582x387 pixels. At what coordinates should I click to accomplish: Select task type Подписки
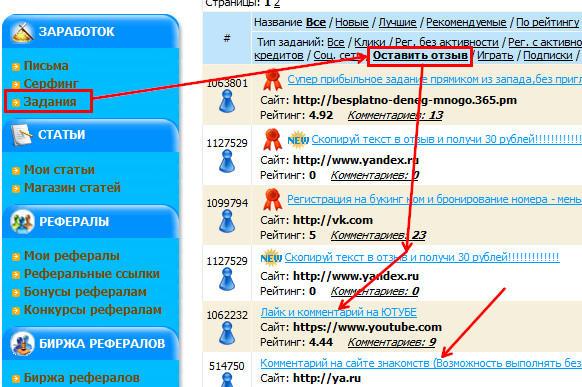548,55
